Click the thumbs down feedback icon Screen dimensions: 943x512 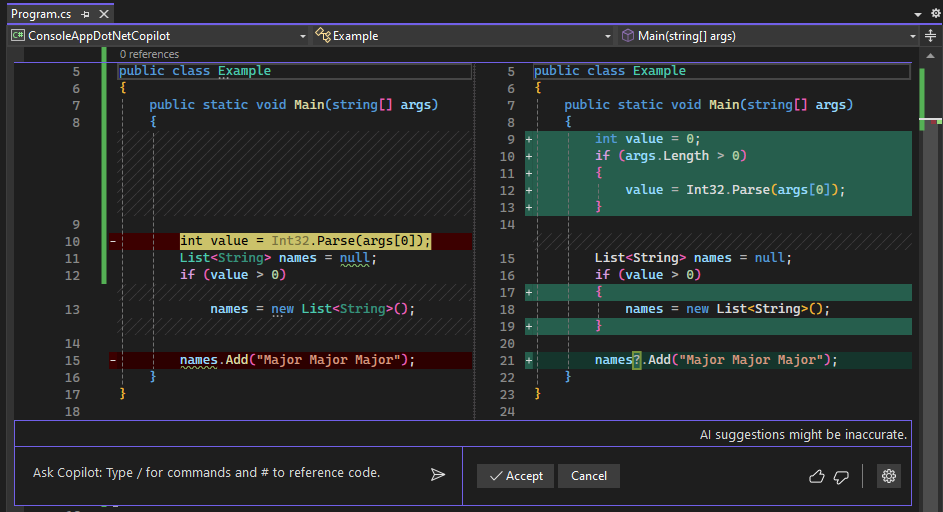(841, 477)
